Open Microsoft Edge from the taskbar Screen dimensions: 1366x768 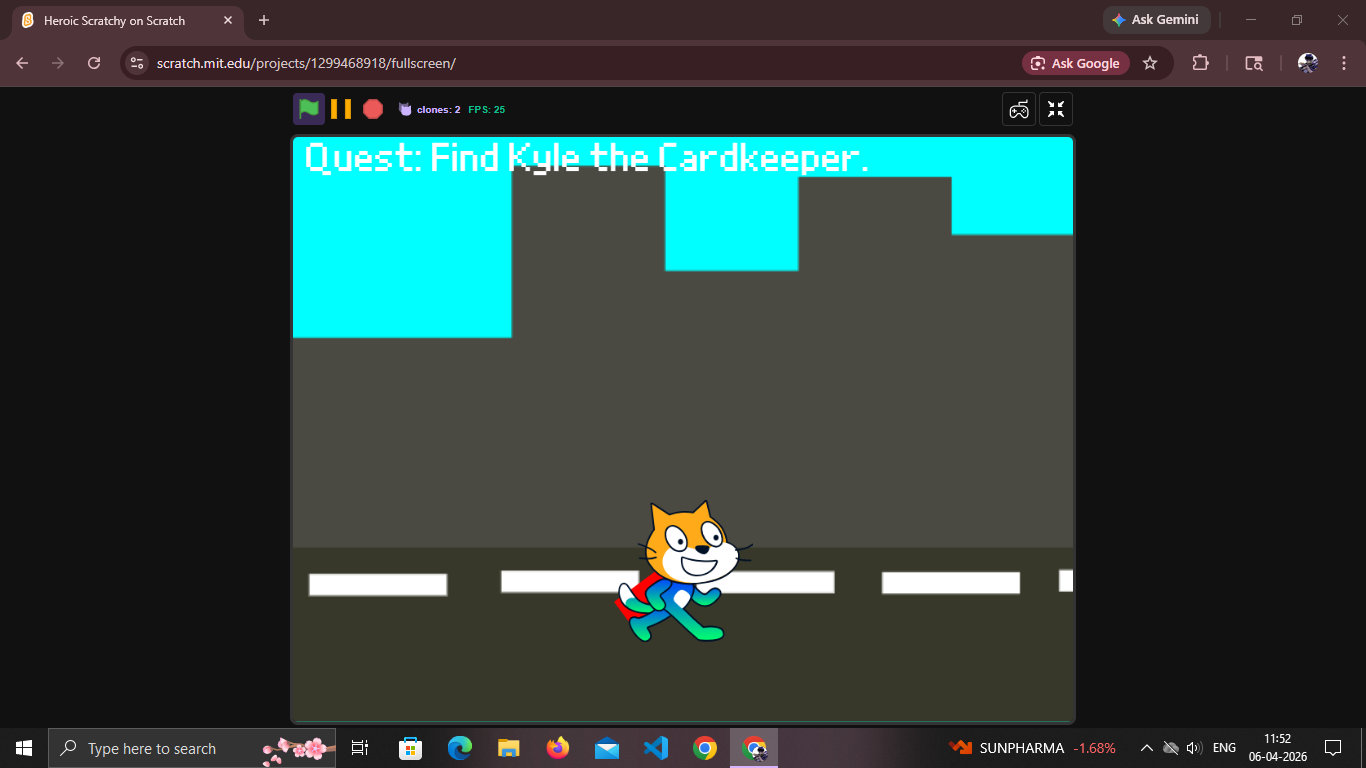pyautogui.click(x=460, y=748)
